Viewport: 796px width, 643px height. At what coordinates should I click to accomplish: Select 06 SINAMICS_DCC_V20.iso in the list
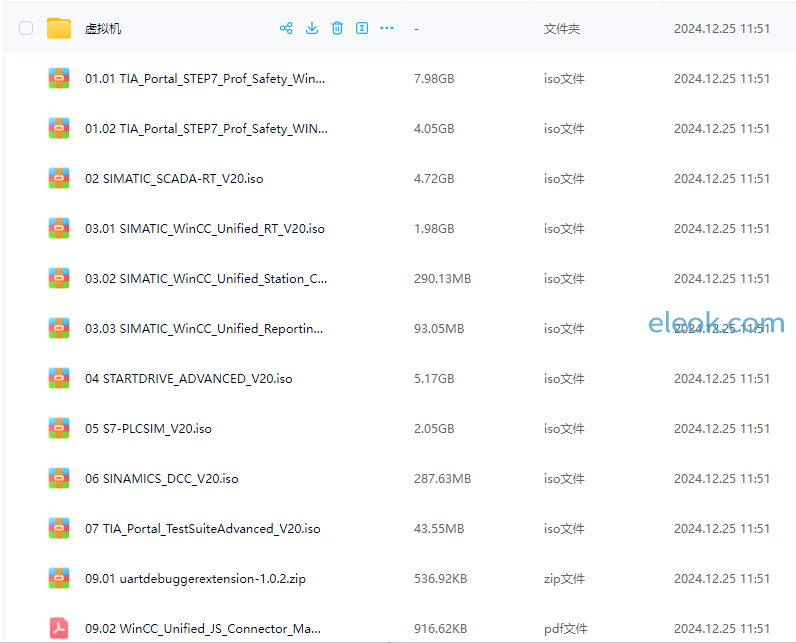(161, 479)
